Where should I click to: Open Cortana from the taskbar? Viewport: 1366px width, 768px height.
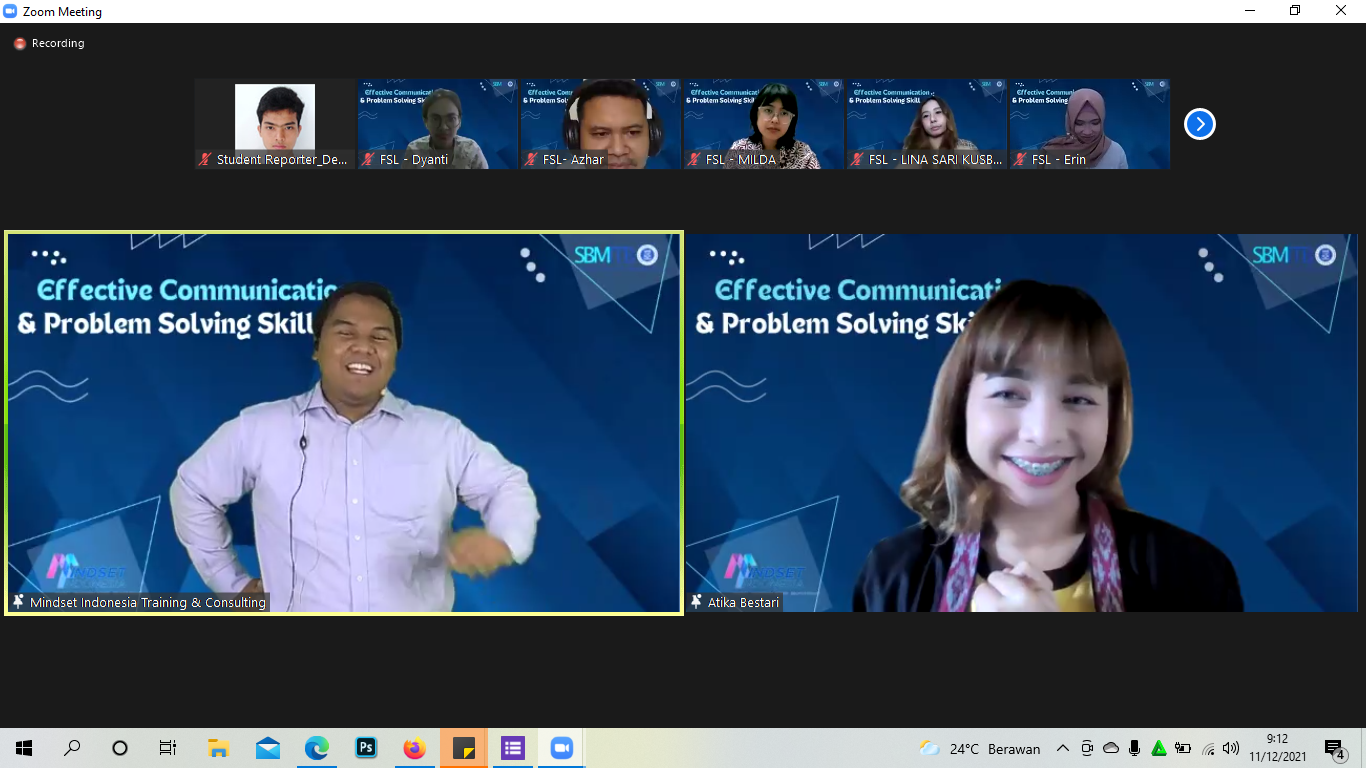click(120, 748)
